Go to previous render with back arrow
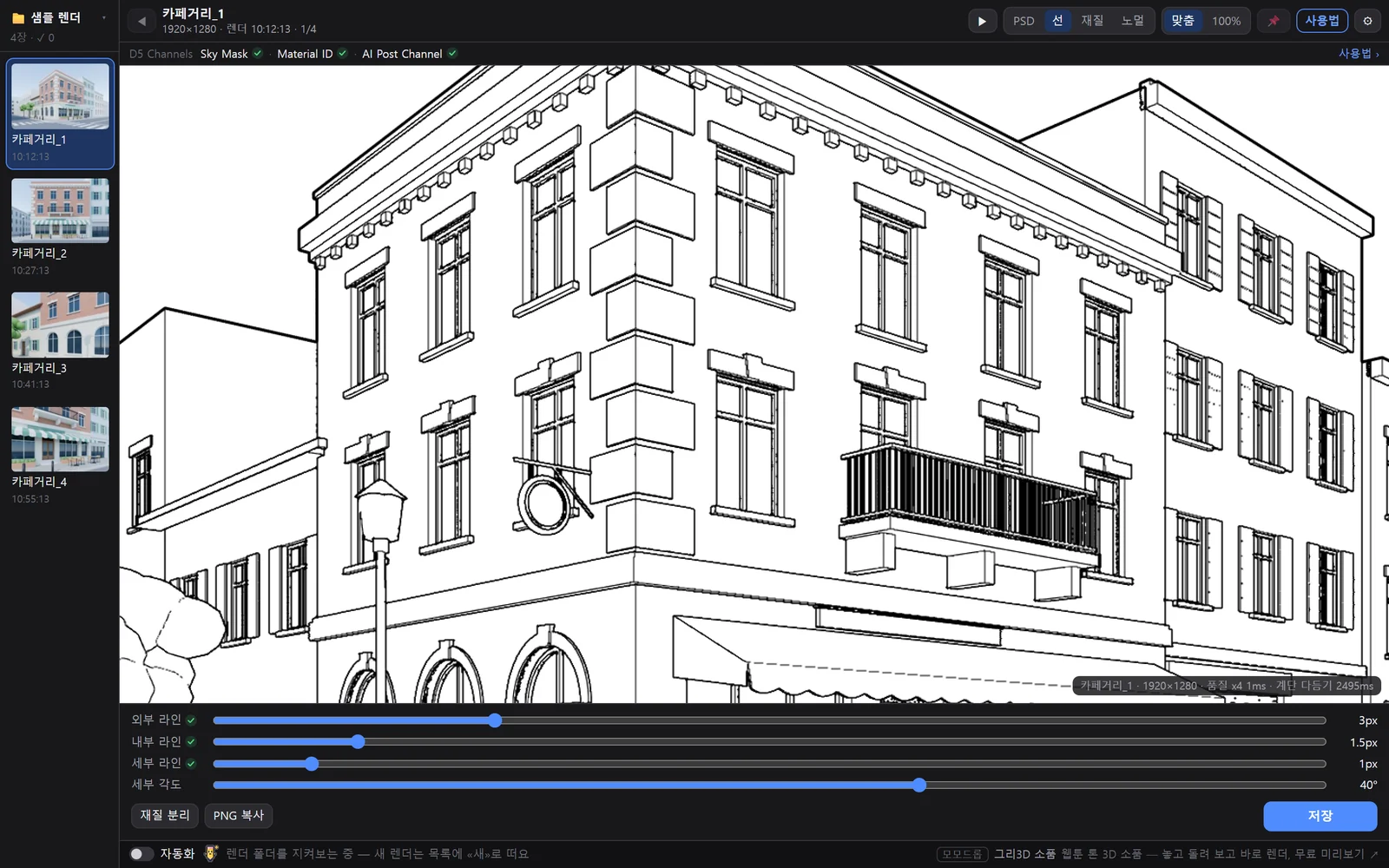The height and width of the screenshot is (868, 1389). point(142,21)
